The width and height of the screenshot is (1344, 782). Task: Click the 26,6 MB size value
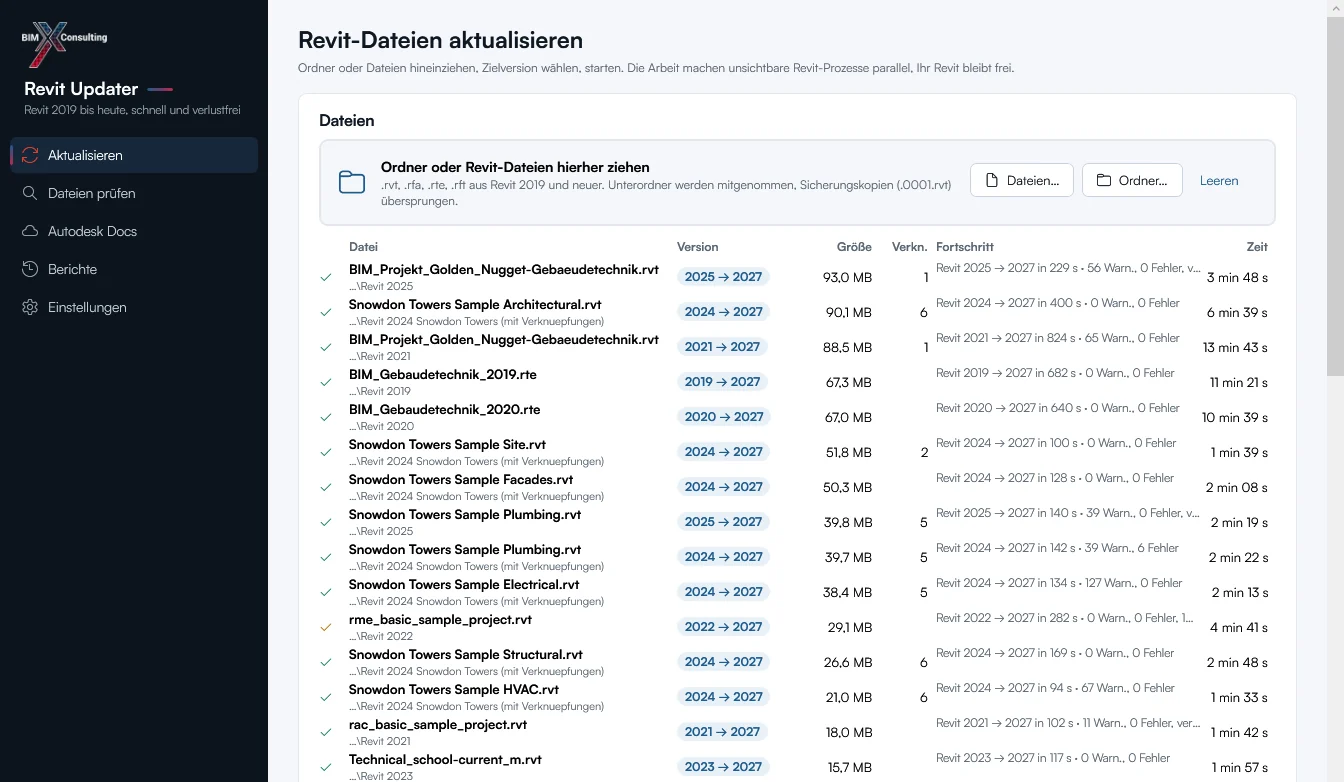click(x=848, y=662)
